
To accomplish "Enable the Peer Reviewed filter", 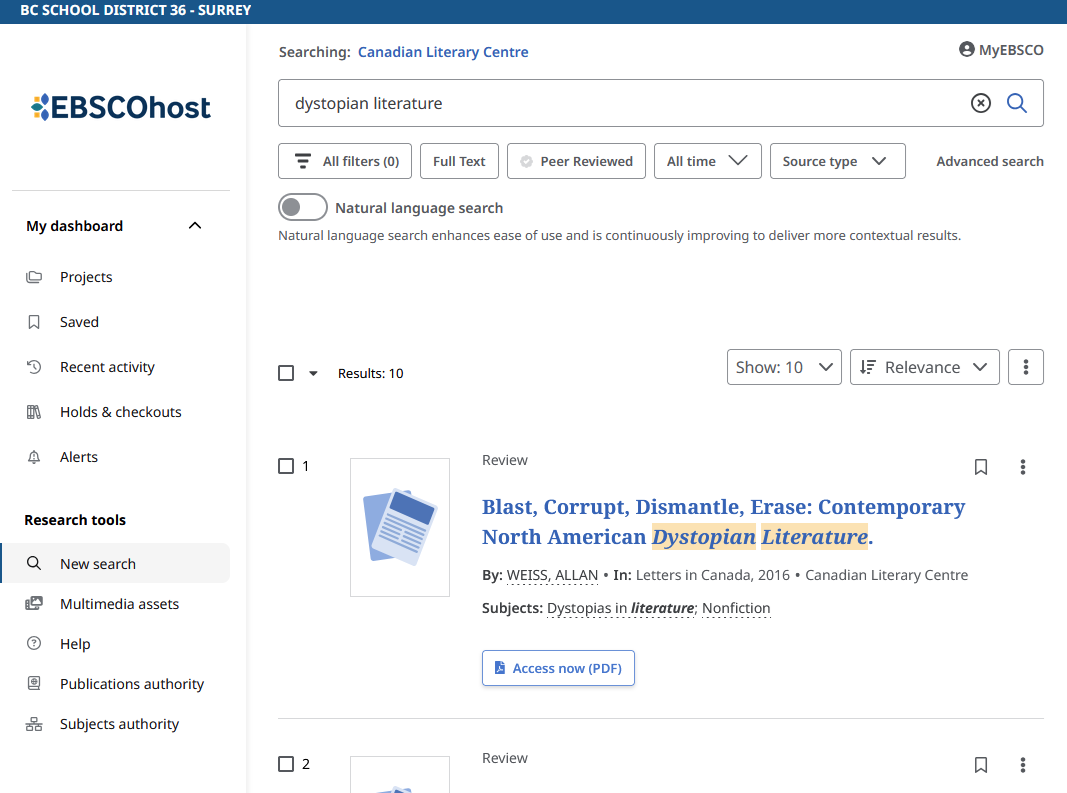I will click(x=576, y=161).
